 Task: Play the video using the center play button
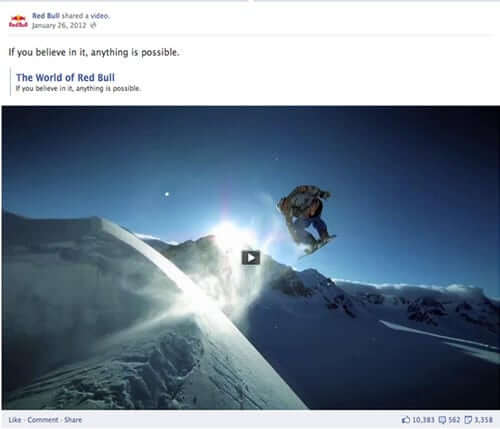(251, 258)
